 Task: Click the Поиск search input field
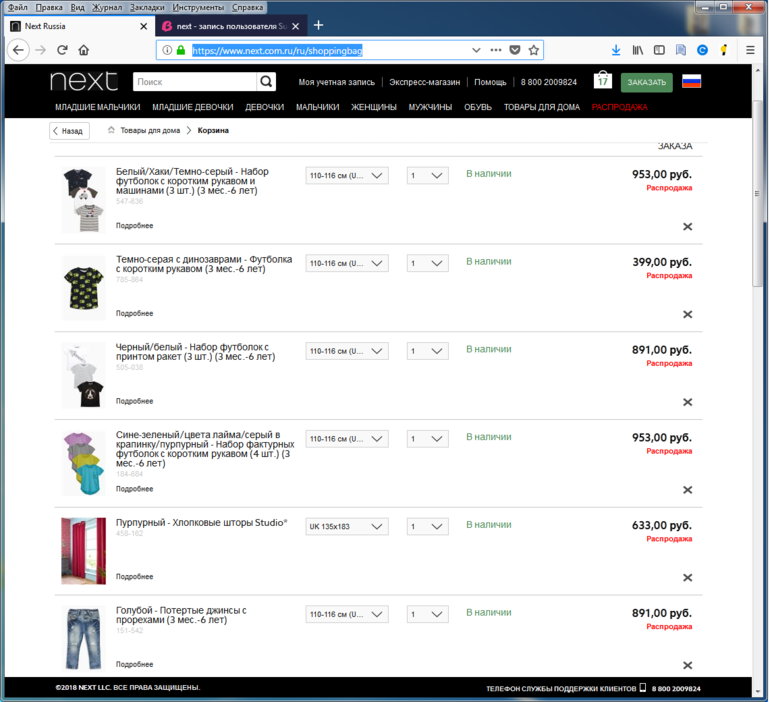coord(194,82)
